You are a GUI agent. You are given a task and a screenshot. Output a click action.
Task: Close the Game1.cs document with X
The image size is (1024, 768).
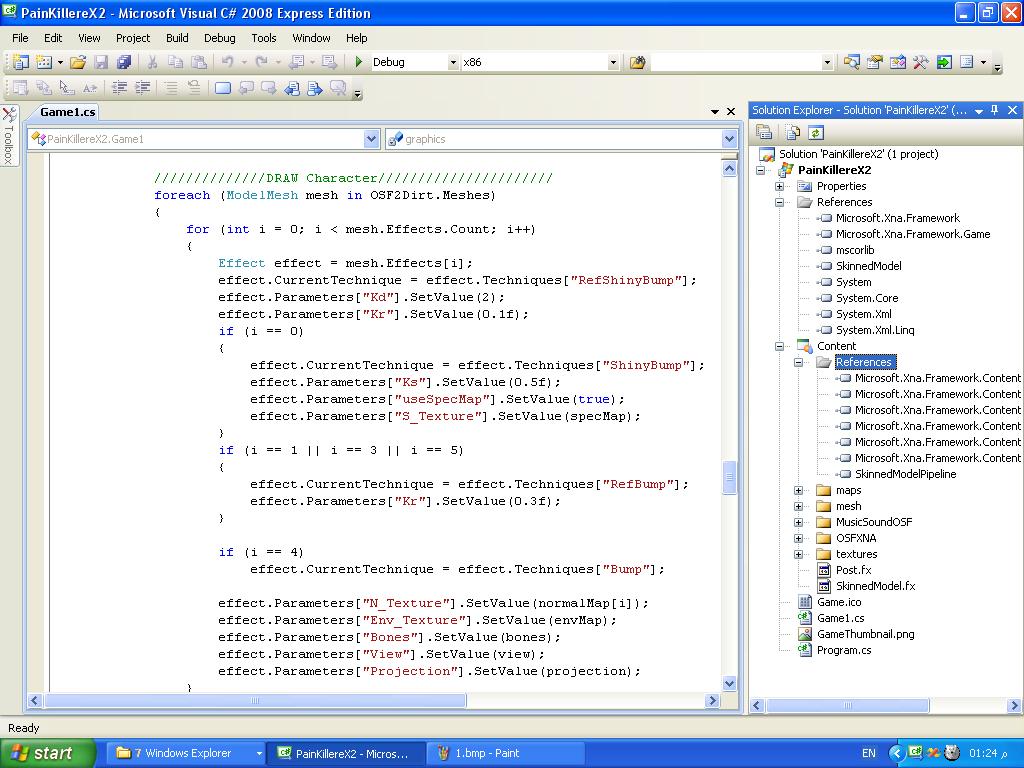click(731, 112)
